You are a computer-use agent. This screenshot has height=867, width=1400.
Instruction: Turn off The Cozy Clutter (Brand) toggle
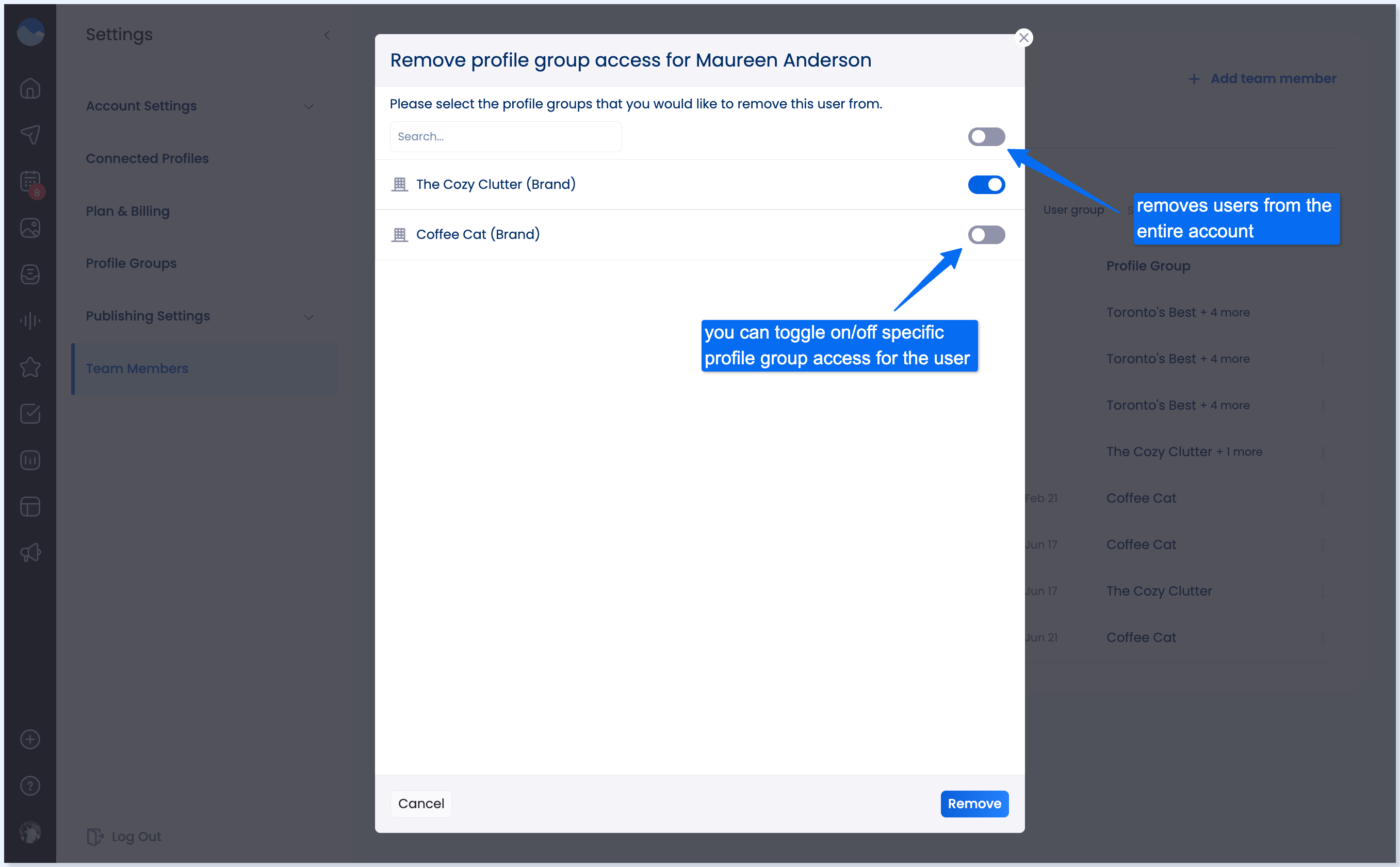[x=986, y=185]
